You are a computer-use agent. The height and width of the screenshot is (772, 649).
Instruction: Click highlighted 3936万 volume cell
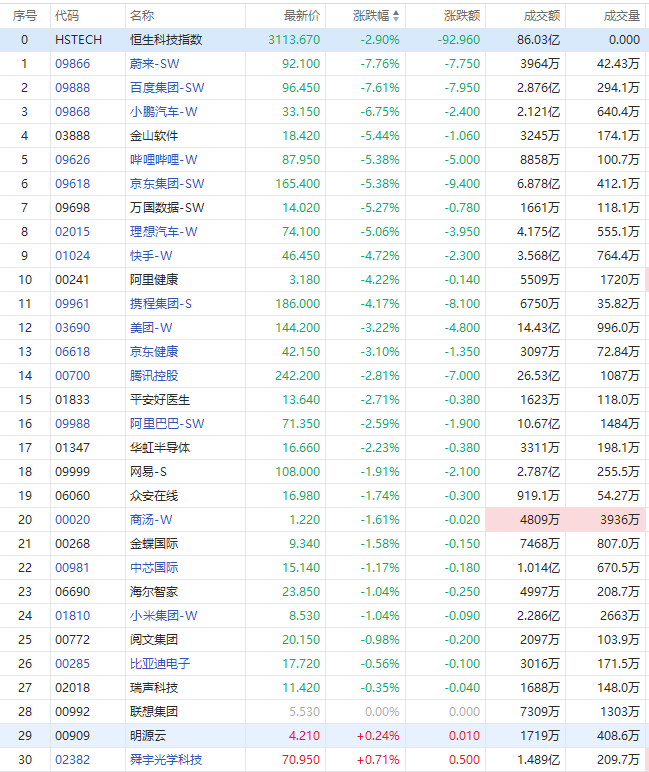point(606,519)
